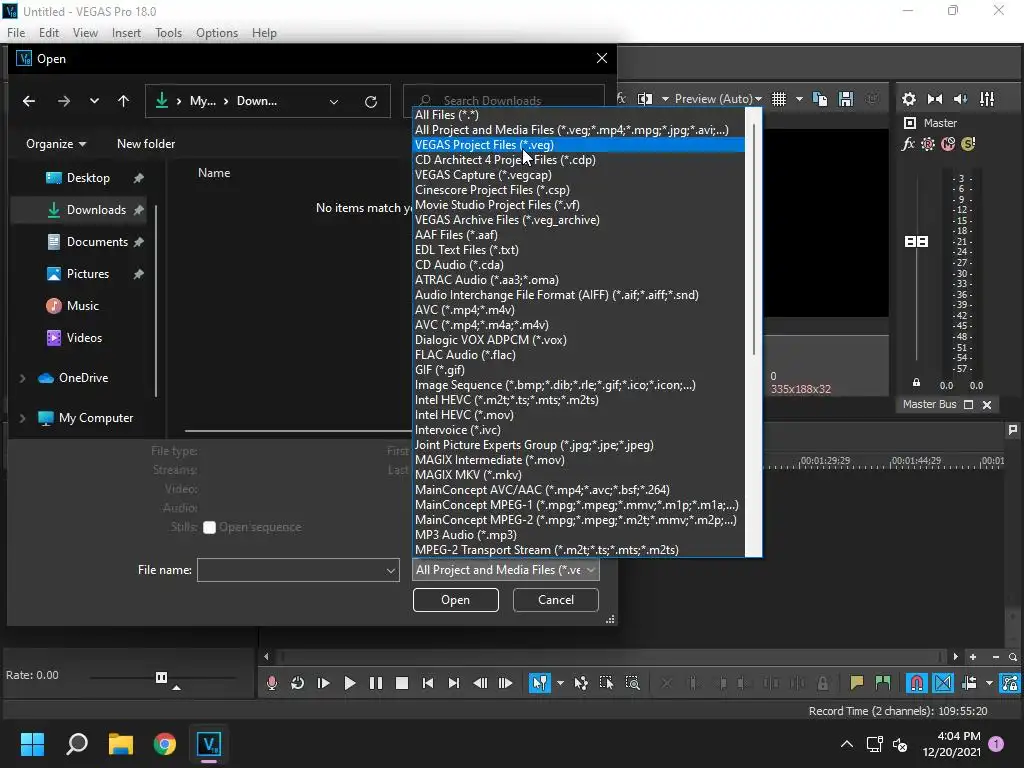The image size is (1024, 768).
Task: Open file type combo box
Action: 506,570
